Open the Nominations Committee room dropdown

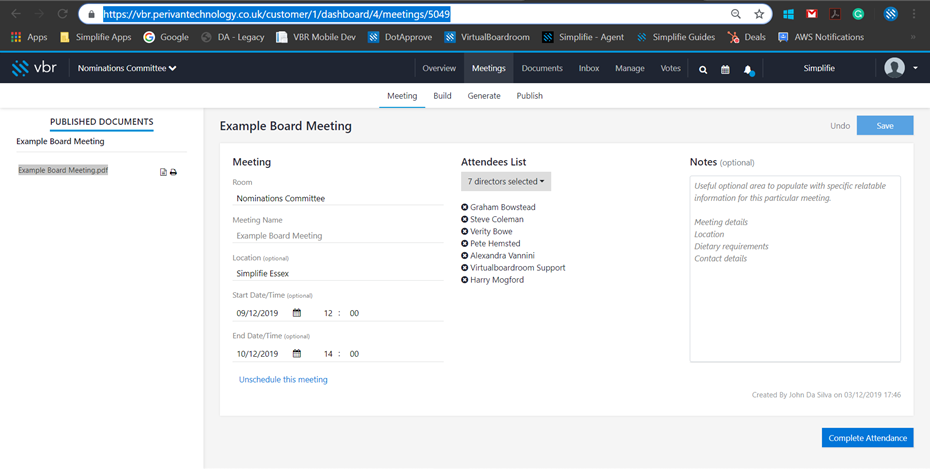(x=127, y=68)
